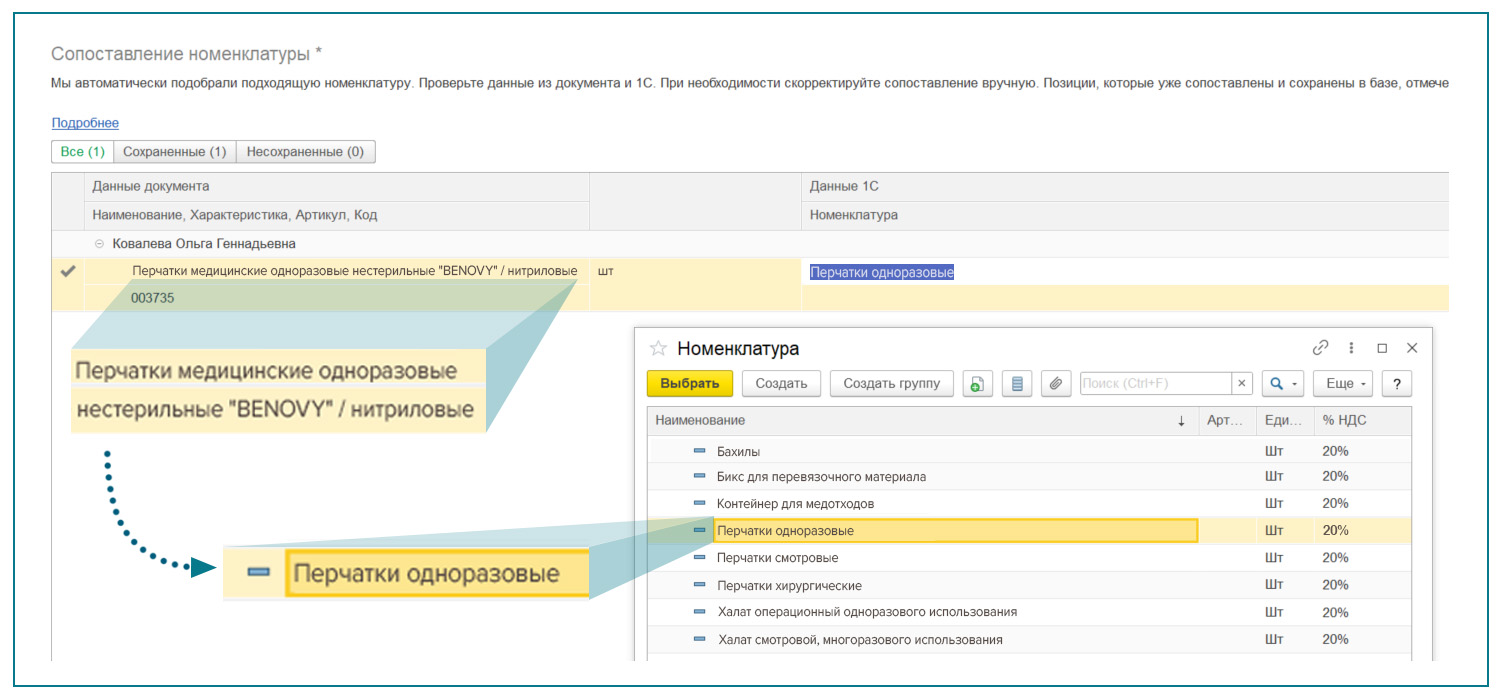Screen dimensions: 1500x700
Task: Open the magnifier search dropdown
Action: (1282, 384)
